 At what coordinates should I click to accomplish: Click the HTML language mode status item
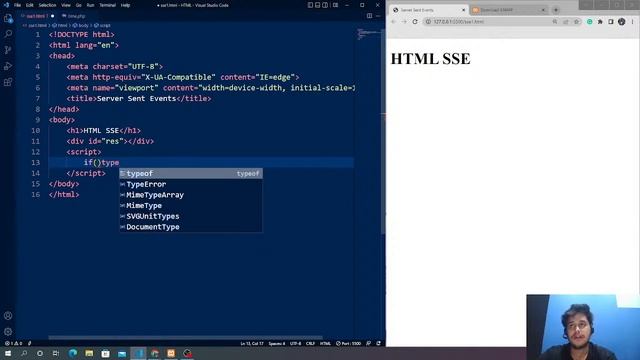click(325, 343)
